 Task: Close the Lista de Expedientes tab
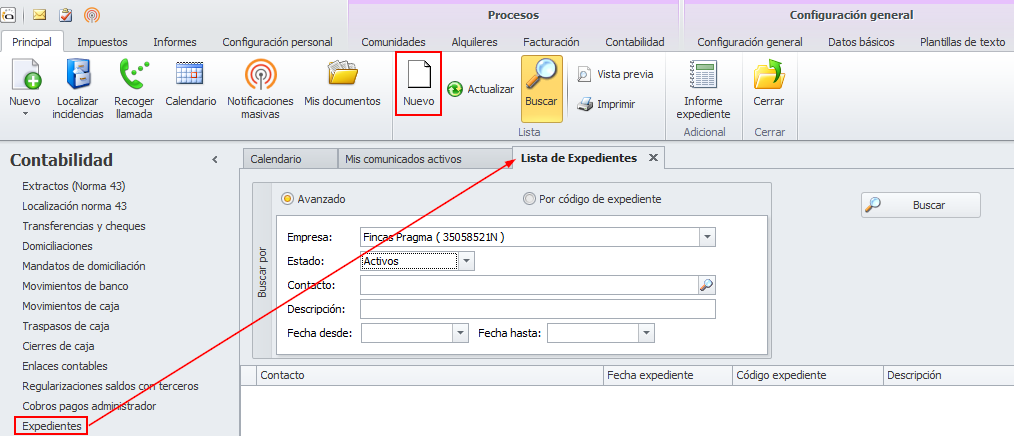[653, 158]
